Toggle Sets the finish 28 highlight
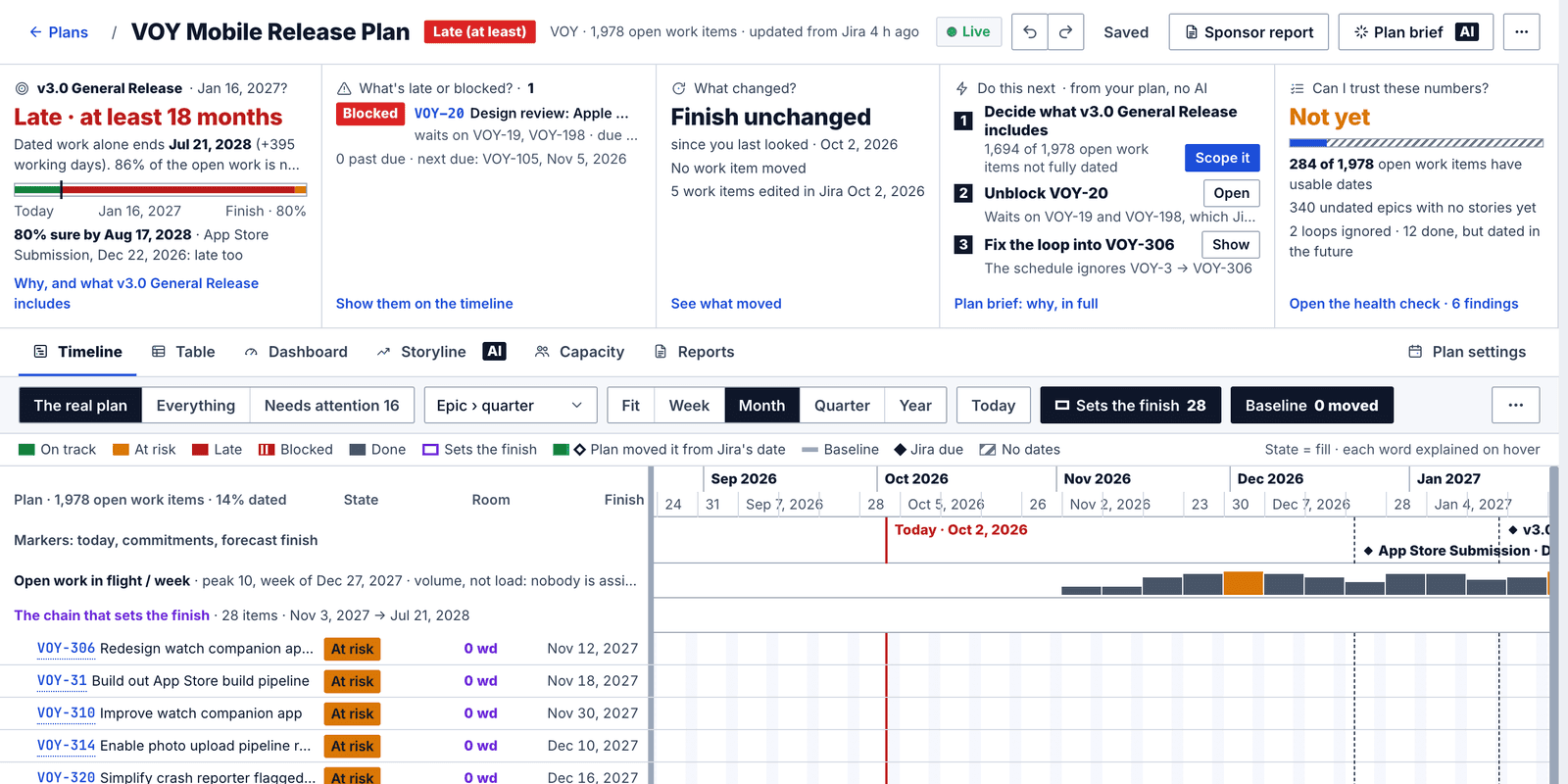The width and height of the screenshot is (1568, 784). pyautogui.click(x=1131, y=405)
